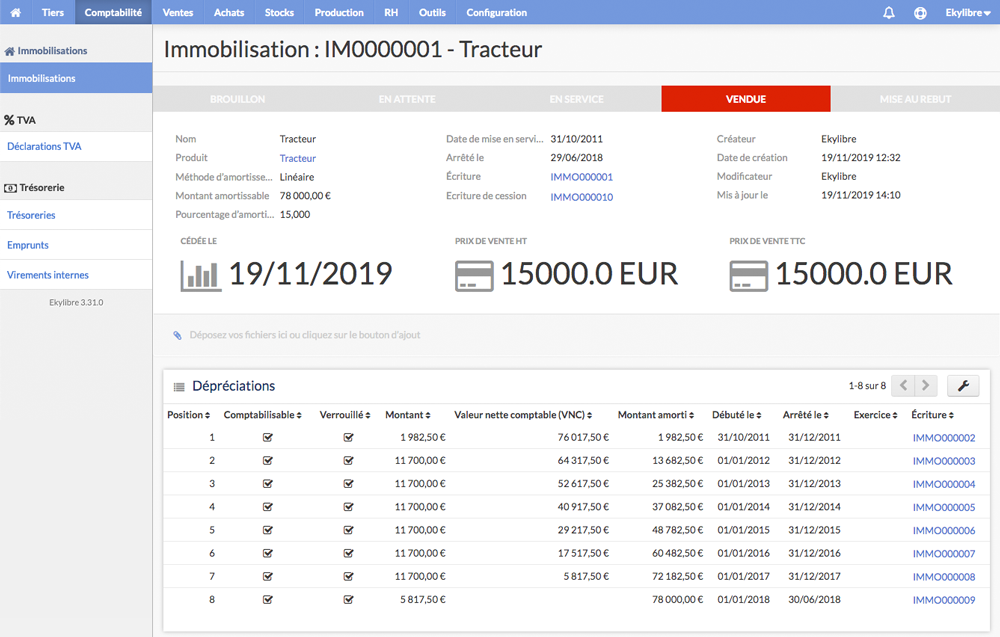This screenshot has width=1000, height=637.
Task: Click the Trésorerie sidebar section header
Action: point(34,187)
